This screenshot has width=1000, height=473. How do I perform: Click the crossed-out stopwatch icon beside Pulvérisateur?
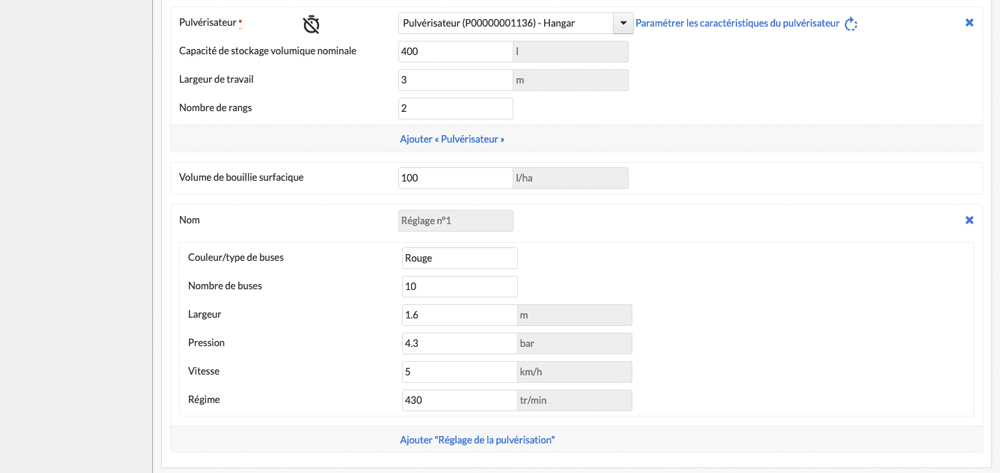pos(311,24)
